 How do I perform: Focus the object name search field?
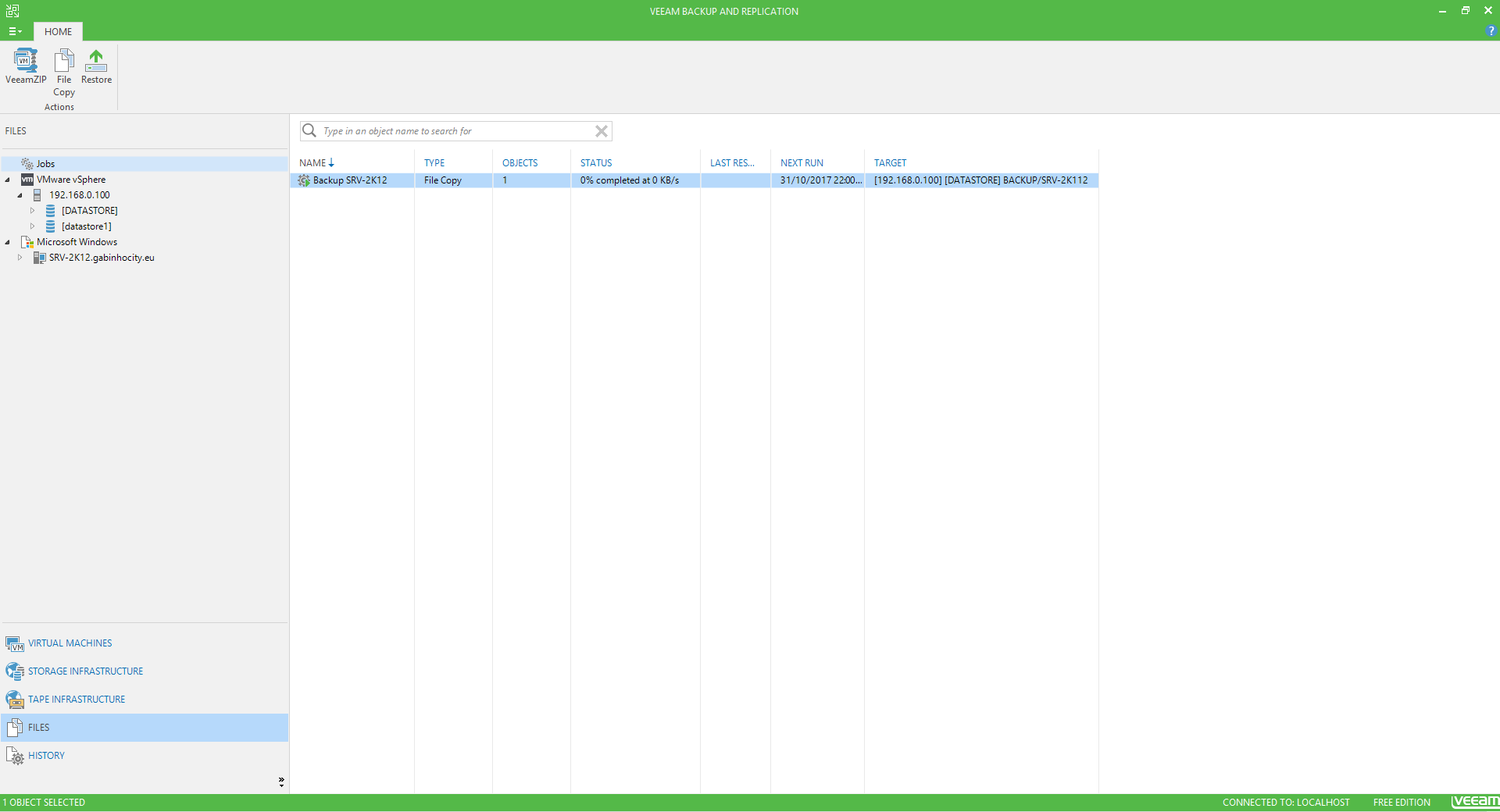pyautogui.click(x=456, y=131)
